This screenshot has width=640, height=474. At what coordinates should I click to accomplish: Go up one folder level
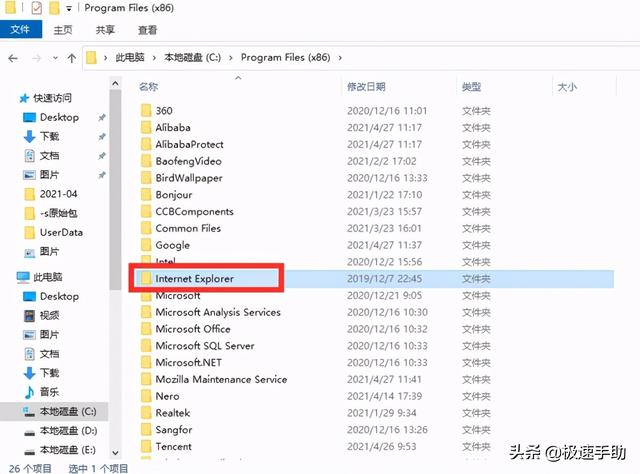click(x=72, y=58)
